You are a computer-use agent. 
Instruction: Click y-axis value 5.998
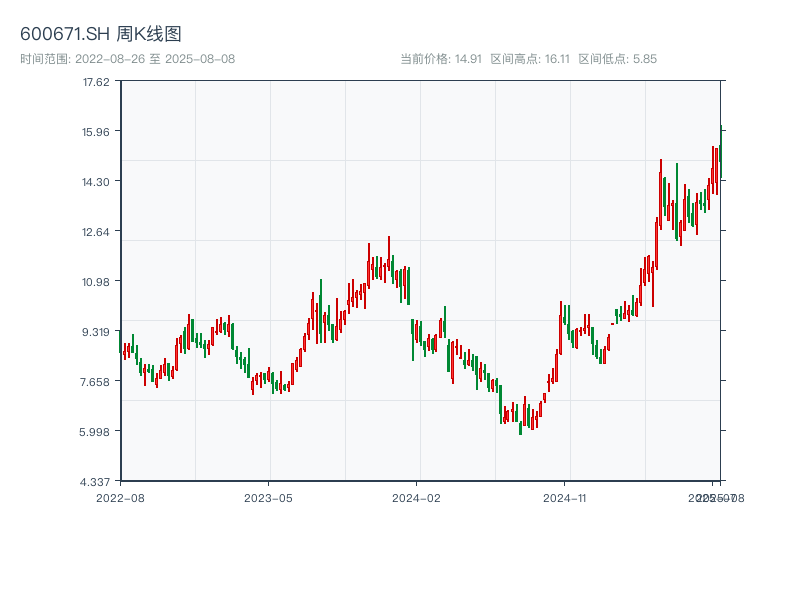click(94, 432)
